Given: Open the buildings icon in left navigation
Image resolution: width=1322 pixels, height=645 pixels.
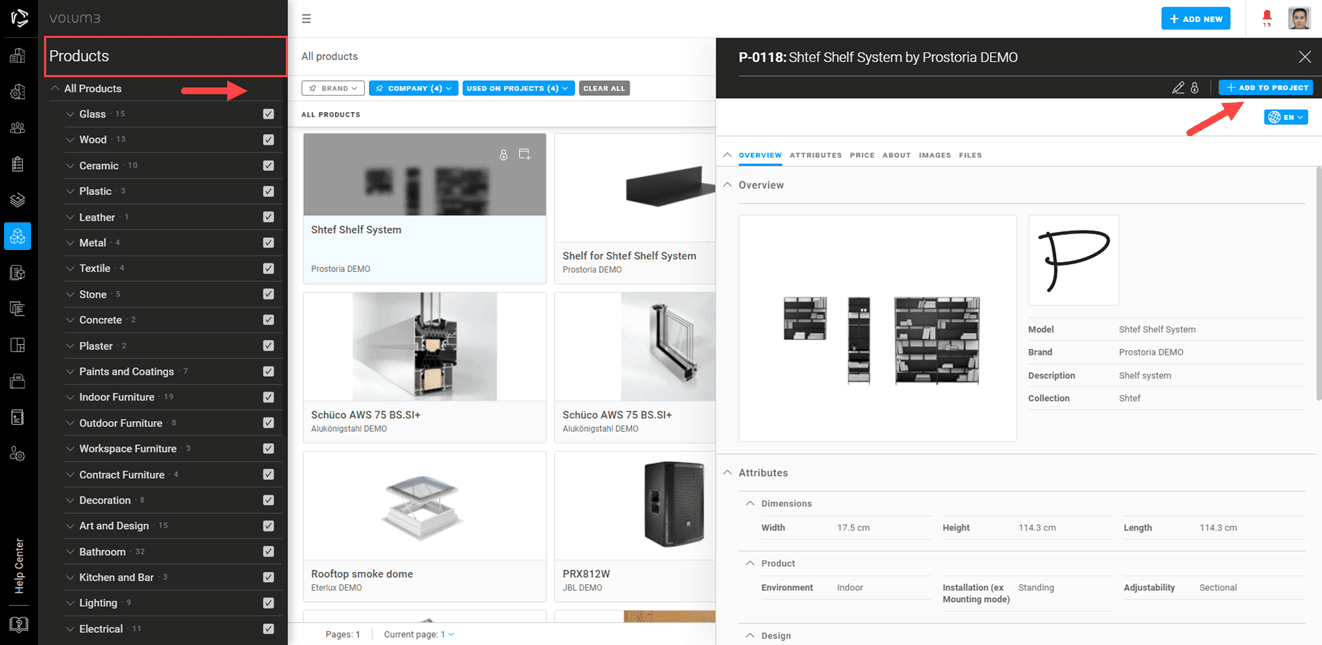Looking at the screenshot, I should (x=17, y=56).
